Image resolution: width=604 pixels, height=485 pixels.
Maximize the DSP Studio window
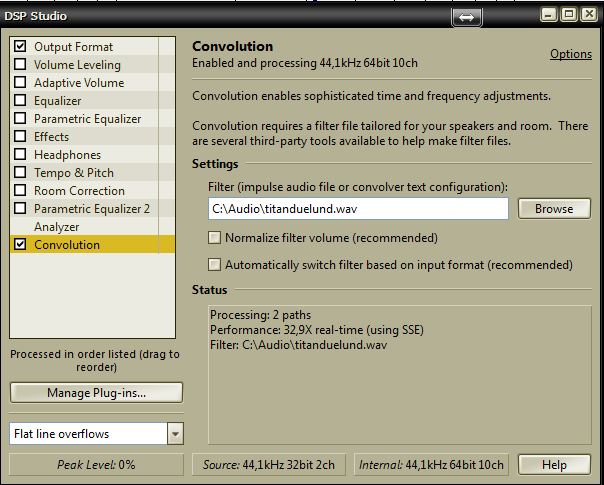569,15
